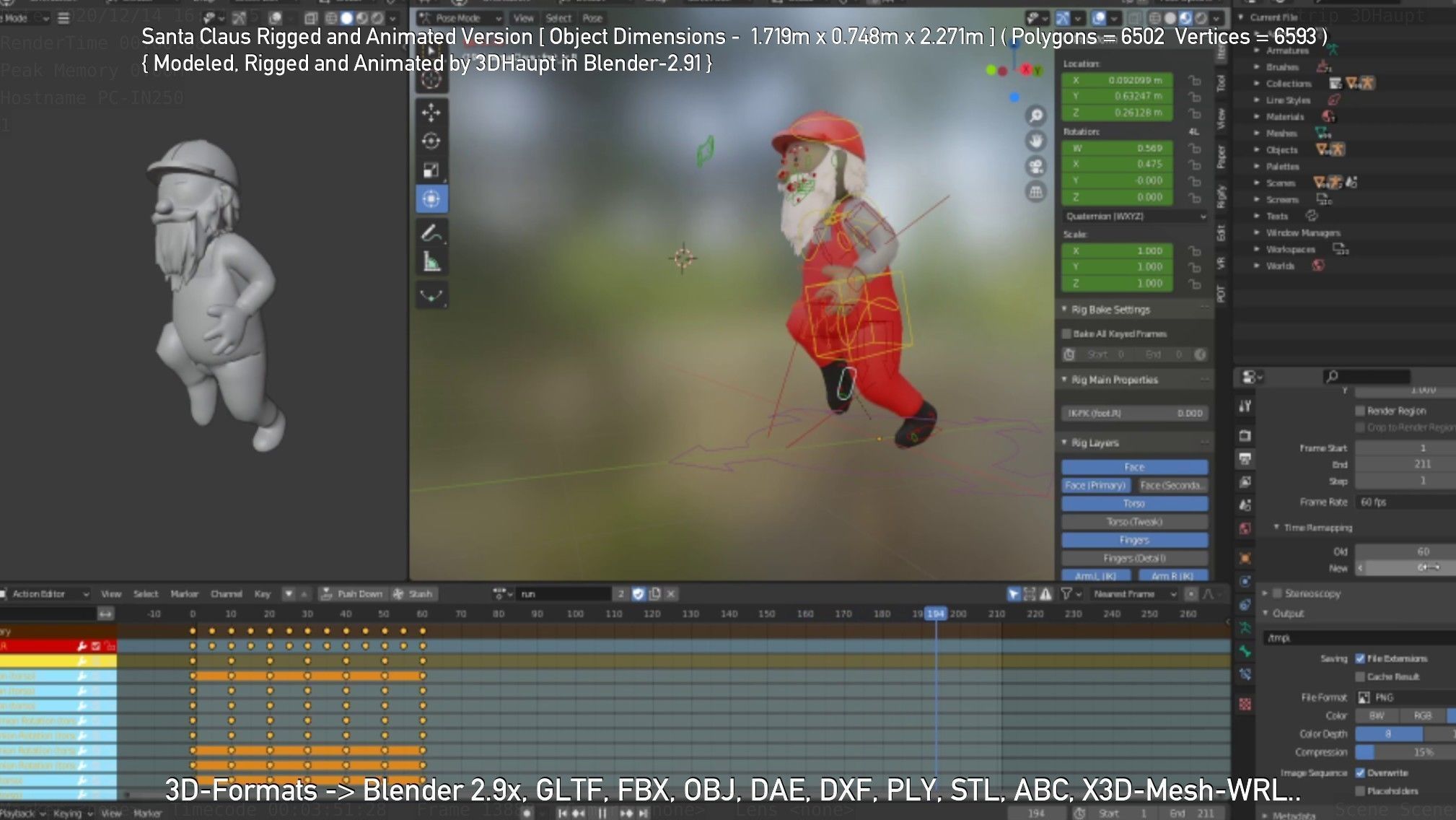The height and width of the screenshot is (820, 1456).
Task: Select BW color mode button
Action: (1377, 715)
